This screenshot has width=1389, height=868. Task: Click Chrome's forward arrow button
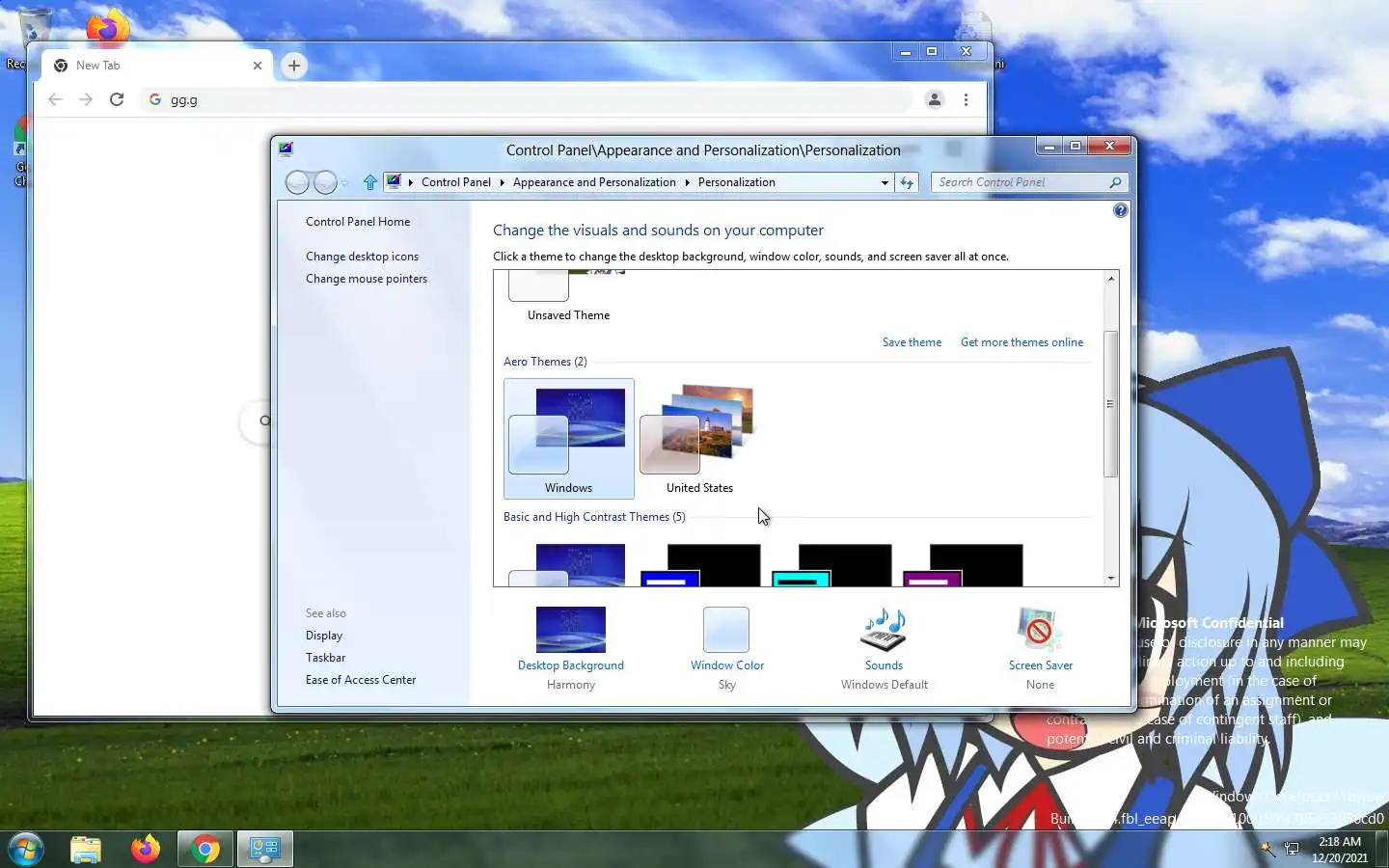coord(86,99)
